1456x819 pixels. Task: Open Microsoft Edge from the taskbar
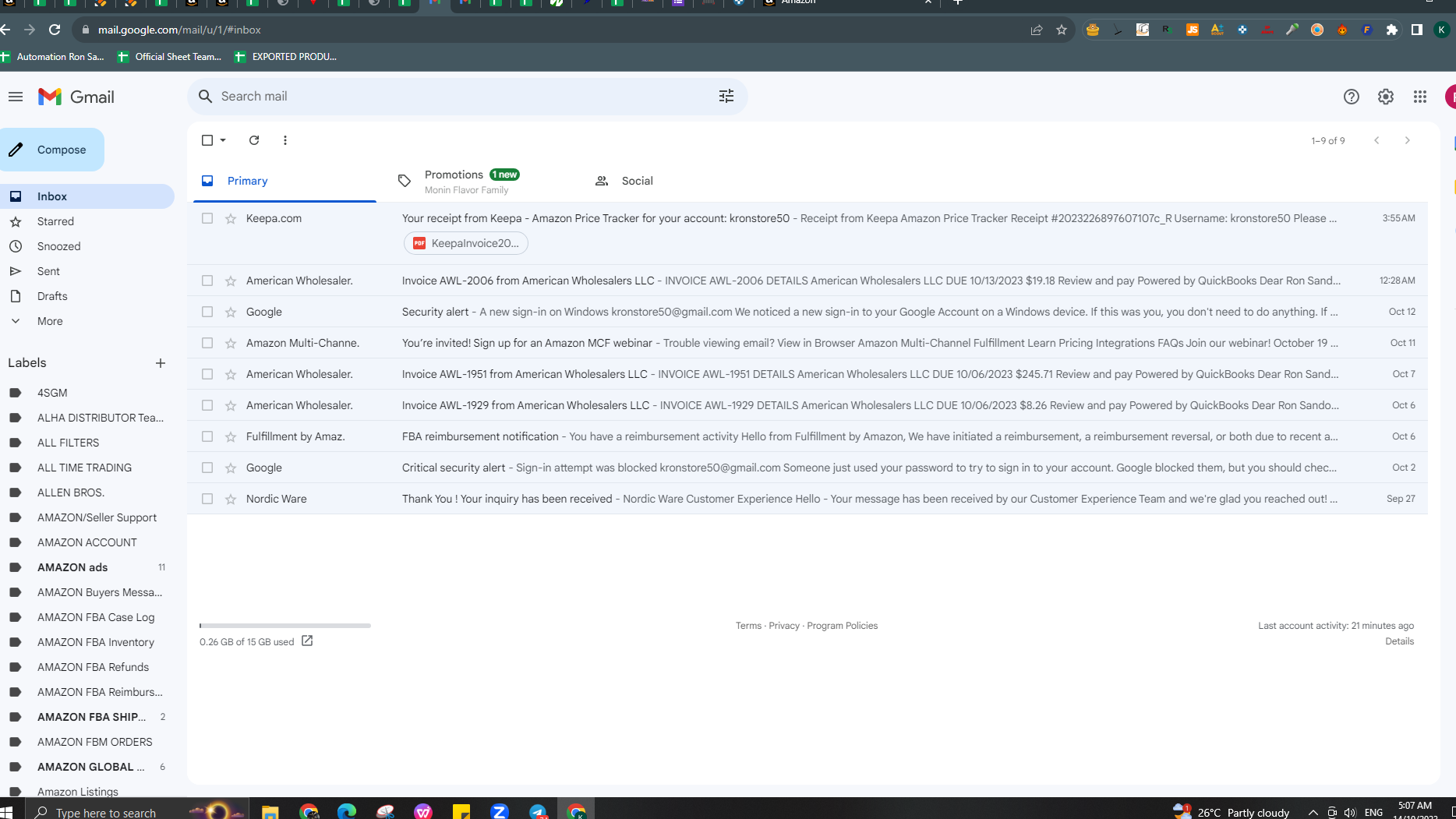pos(347,811)
